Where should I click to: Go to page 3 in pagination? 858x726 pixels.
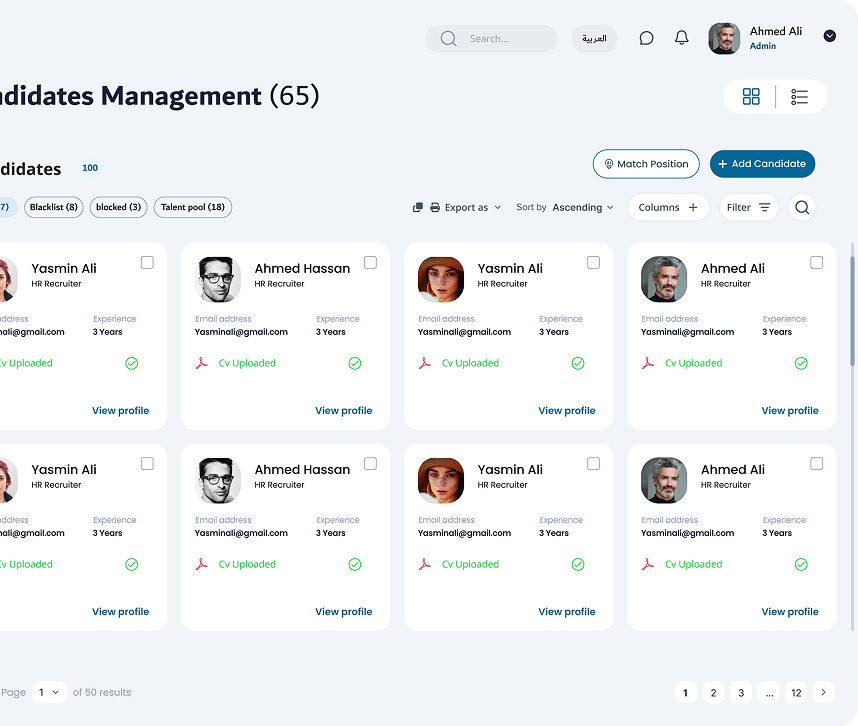pos(741,693)
